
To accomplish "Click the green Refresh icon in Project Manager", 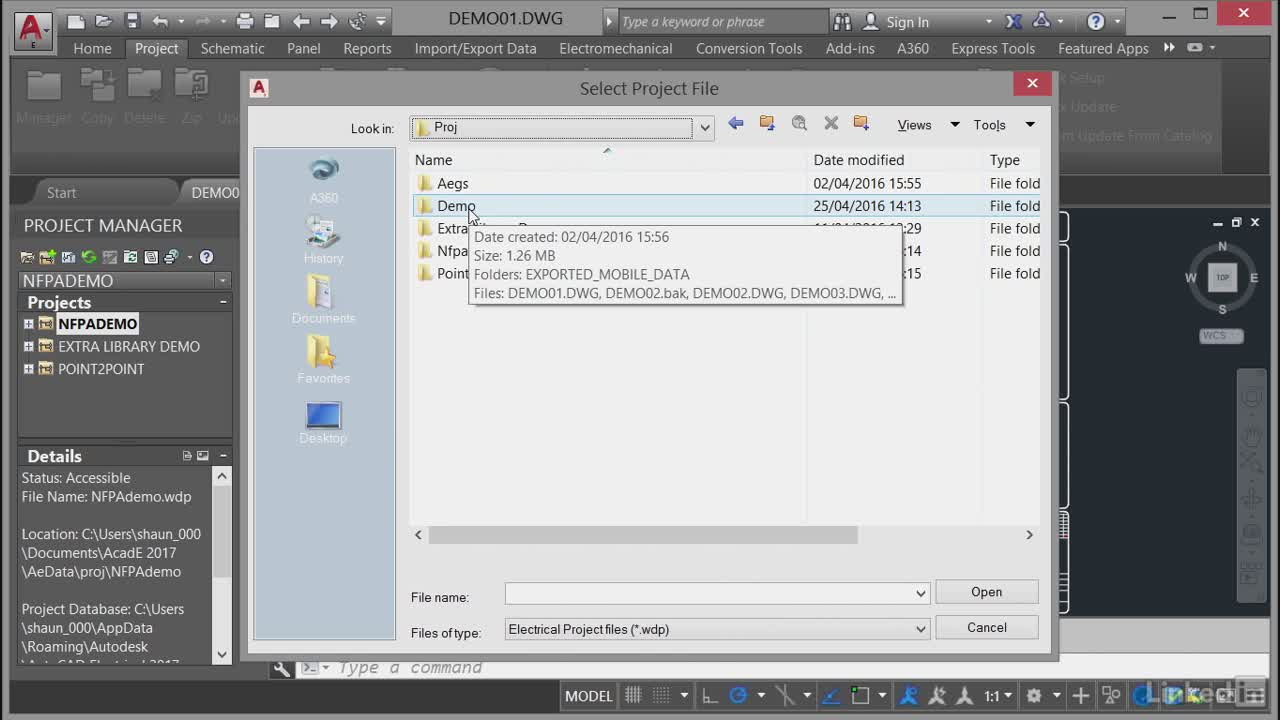I will (x=89, y=257).
